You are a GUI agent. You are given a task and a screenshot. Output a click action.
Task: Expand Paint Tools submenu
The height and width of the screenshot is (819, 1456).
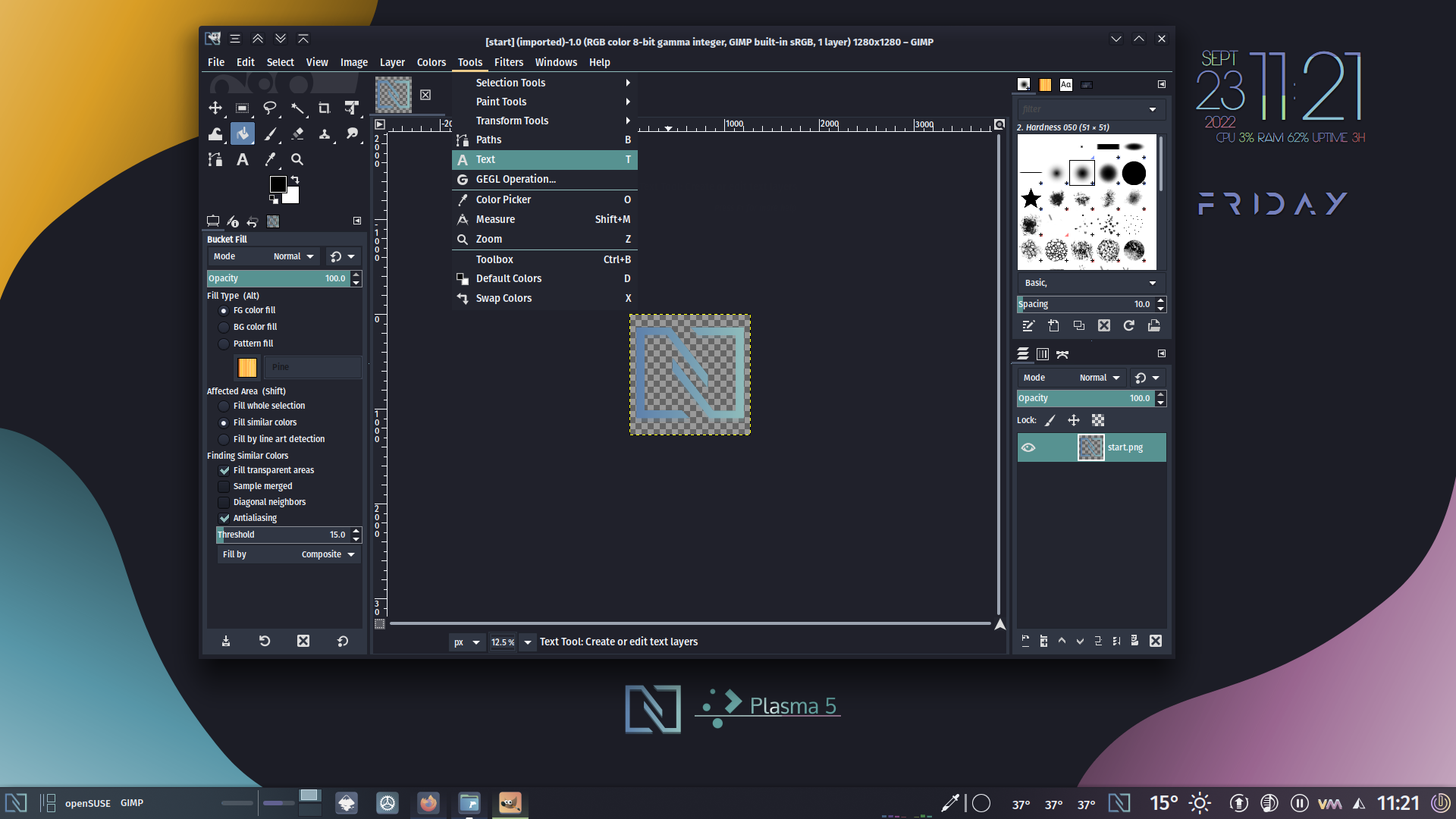point(544,102)
